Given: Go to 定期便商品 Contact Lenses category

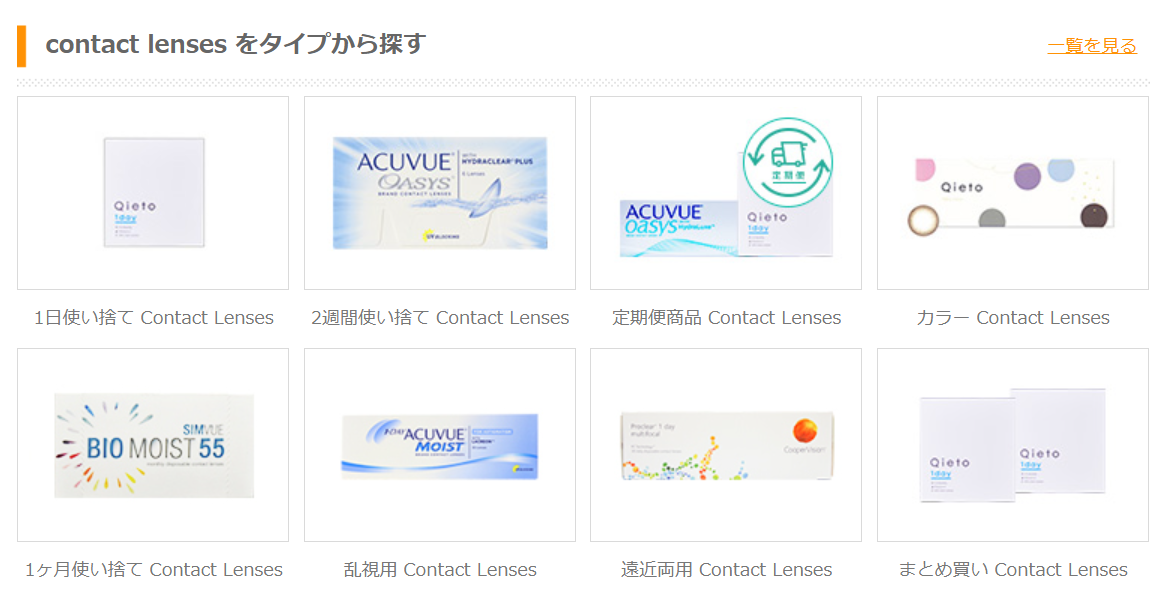Looking at the screenshot, I should pyautogui.click(x=726, y=318).
